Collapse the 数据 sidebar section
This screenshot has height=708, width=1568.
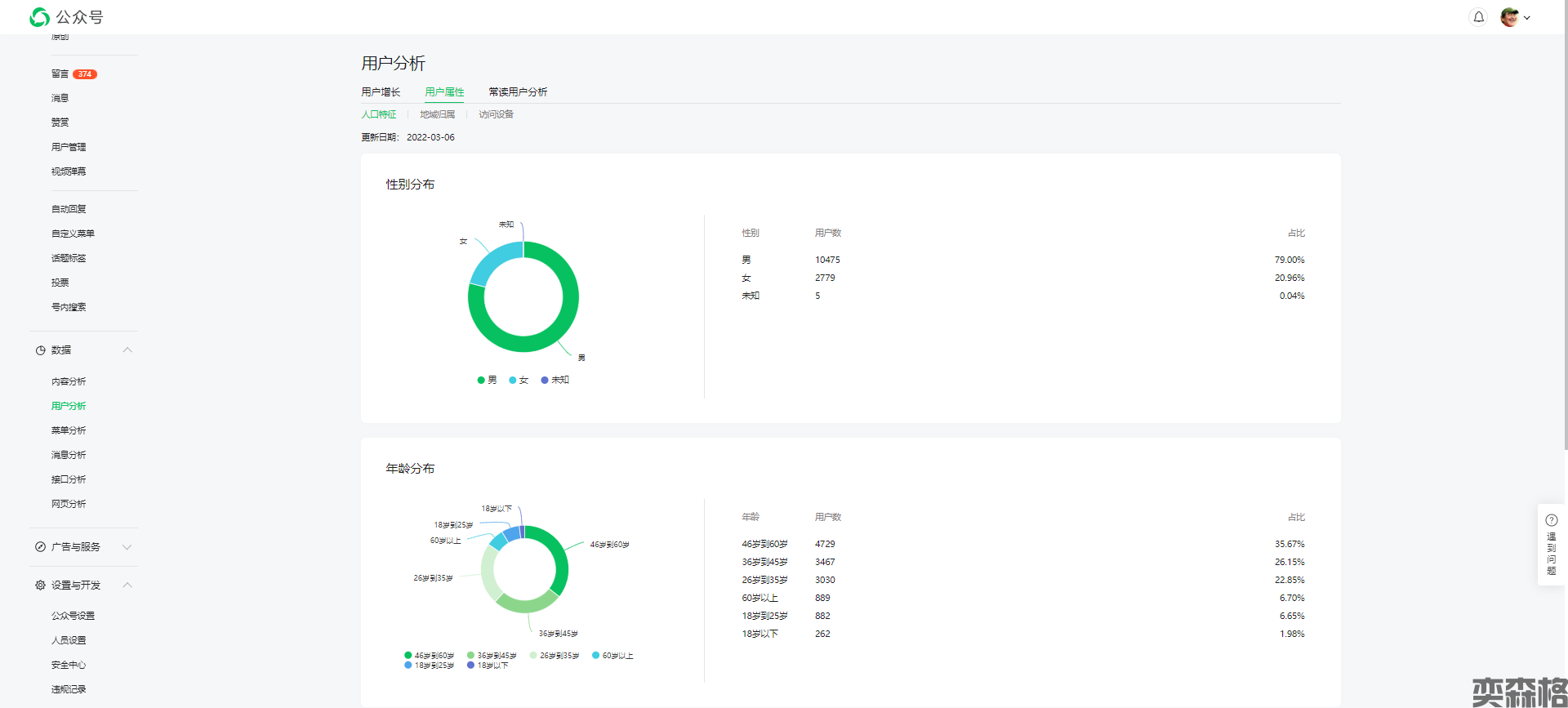[127, 350]
